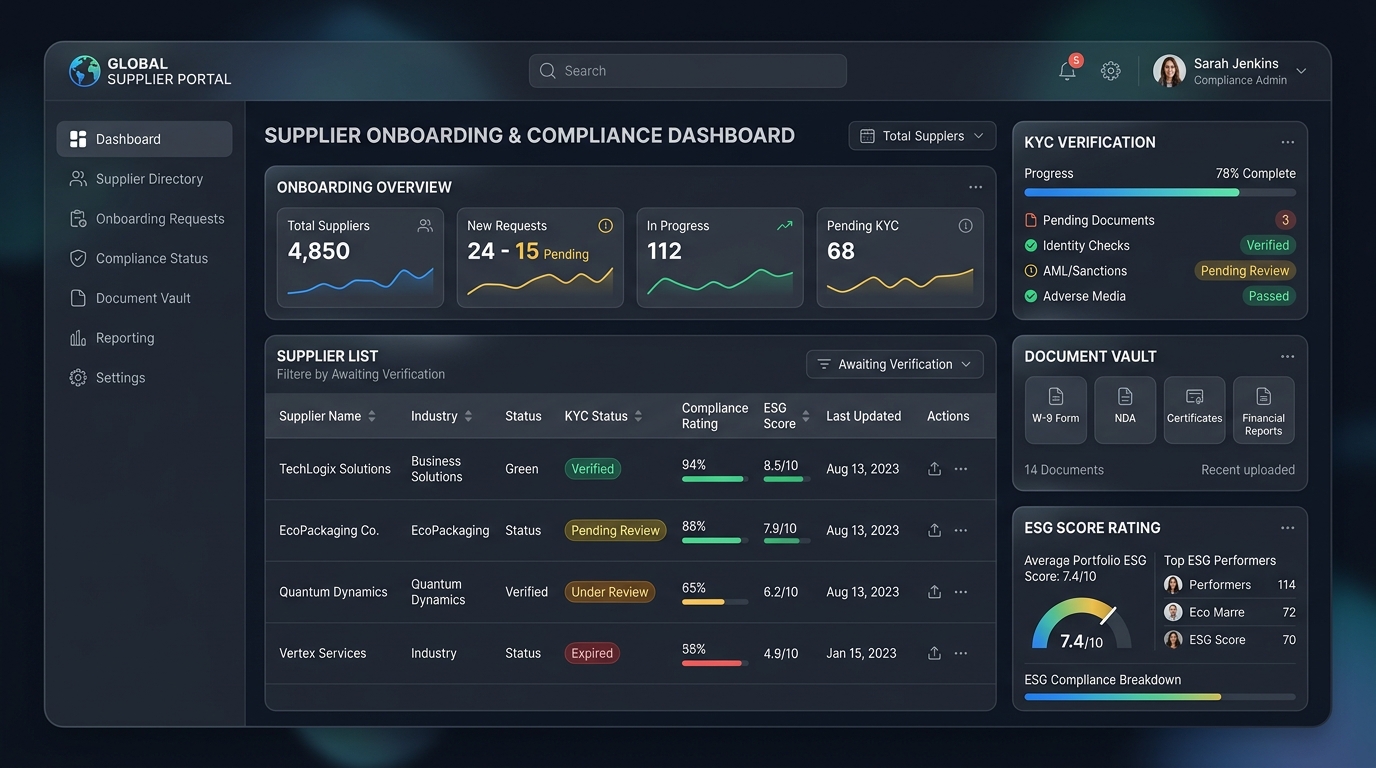Open settings gear in the top bar
The image size is (1376, 768).
click(x=1110, y=71)
